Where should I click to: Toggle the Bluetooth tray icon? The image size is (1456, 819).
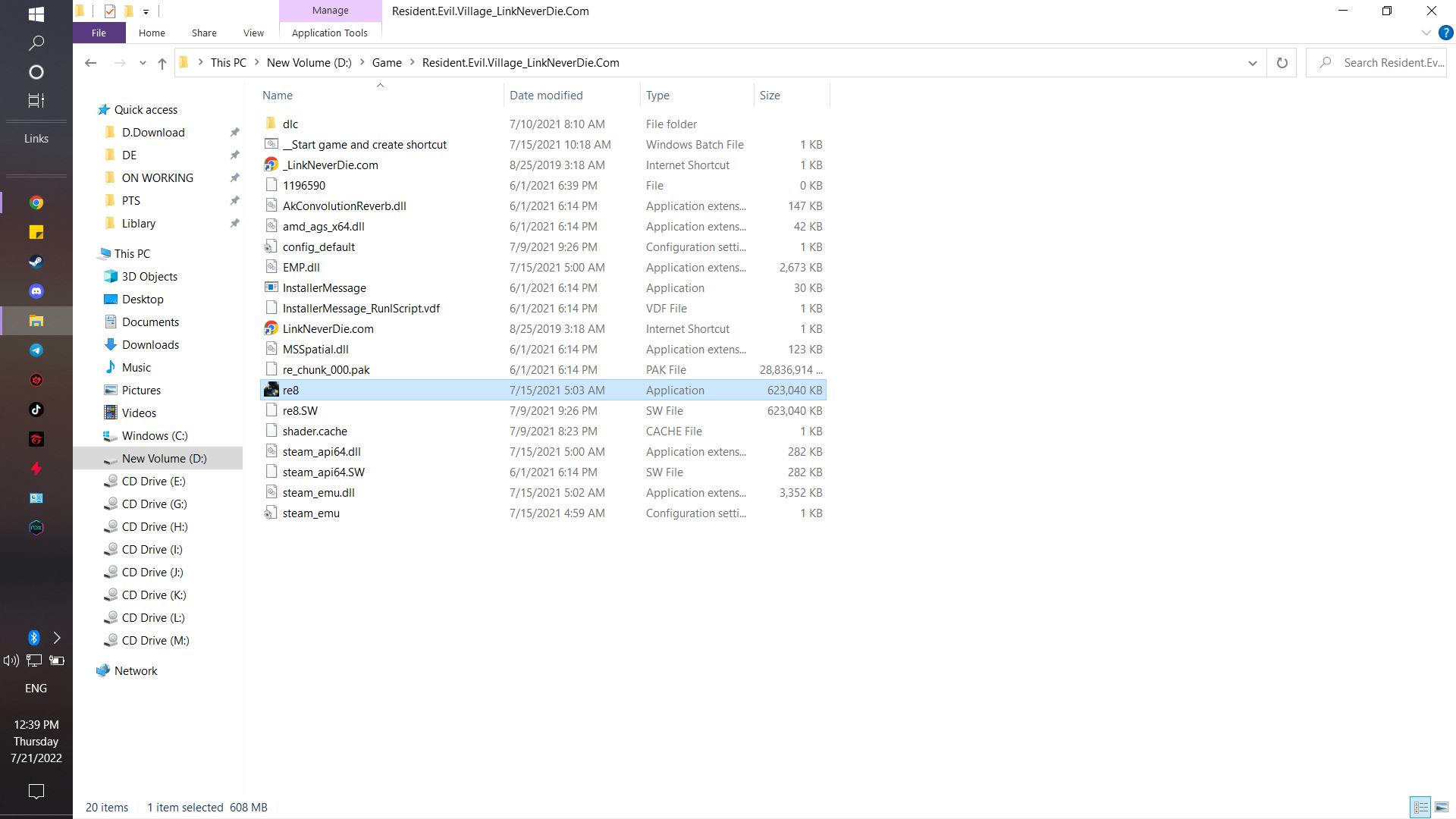[x=33, y=638]
